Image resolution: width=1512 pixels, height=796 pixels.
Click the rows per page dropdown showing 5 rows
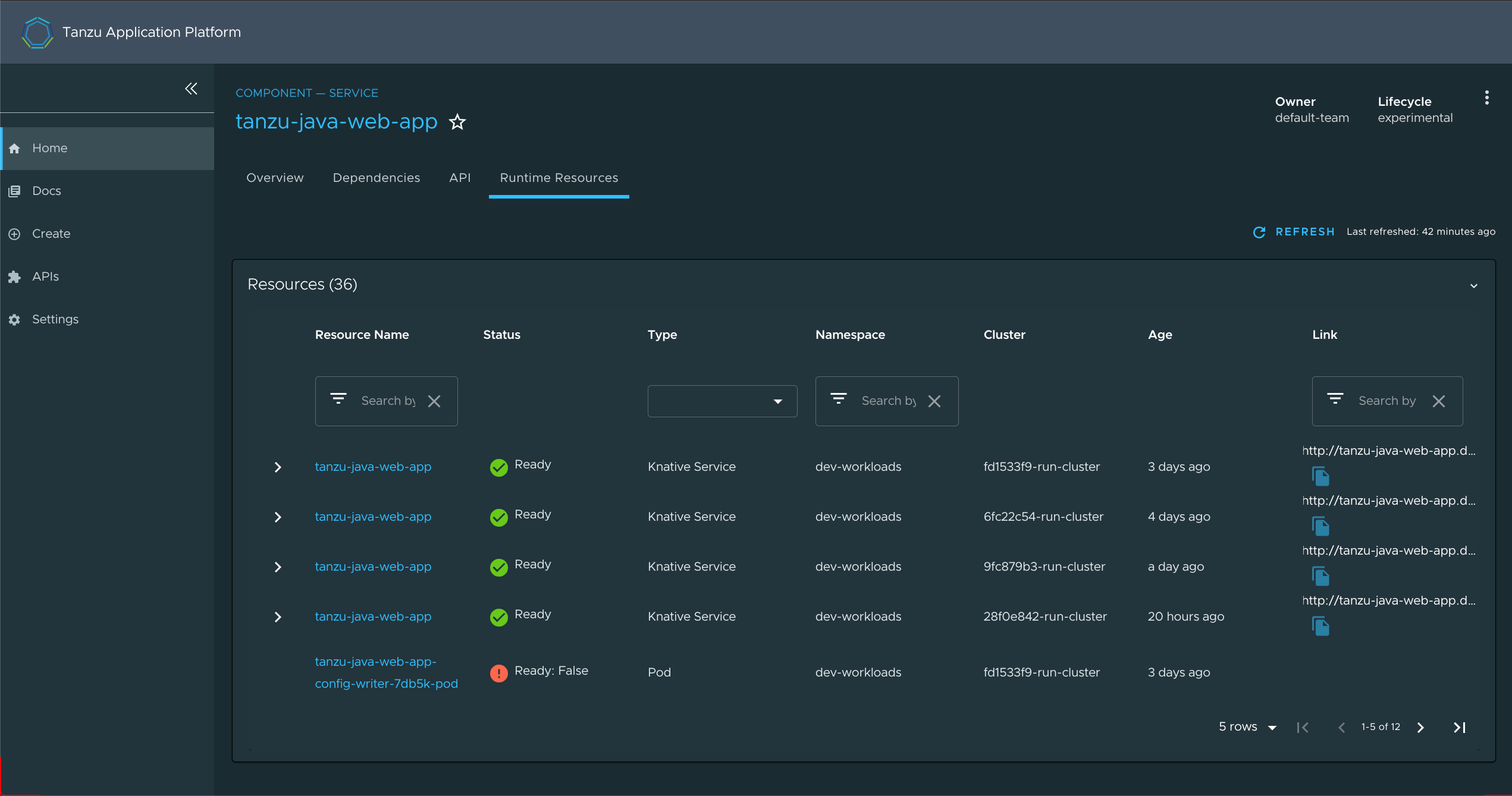1249,728
